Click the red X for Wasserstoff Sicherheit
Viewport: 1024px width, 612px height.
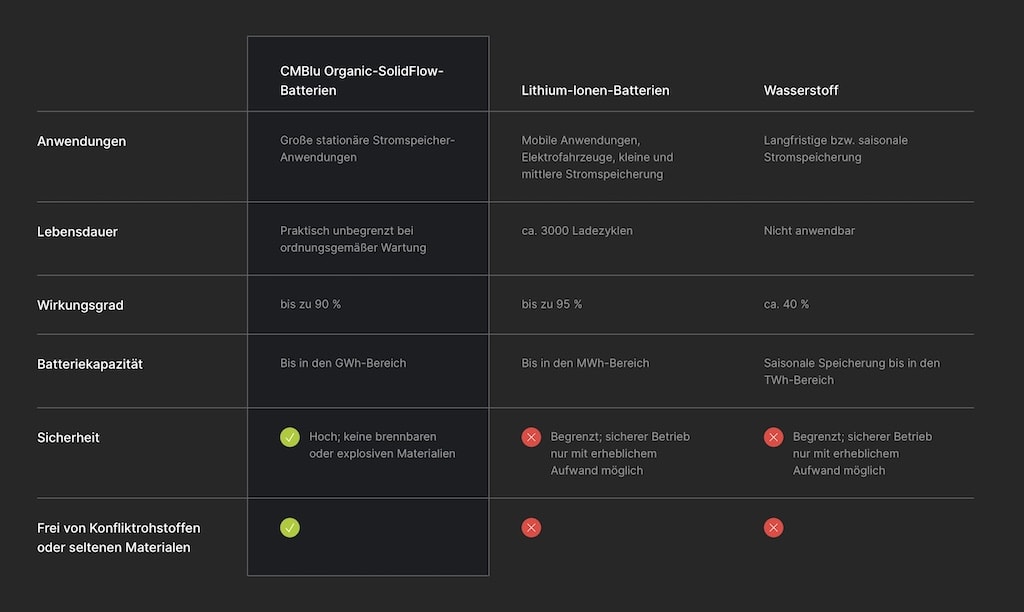(x=773, y=437)
